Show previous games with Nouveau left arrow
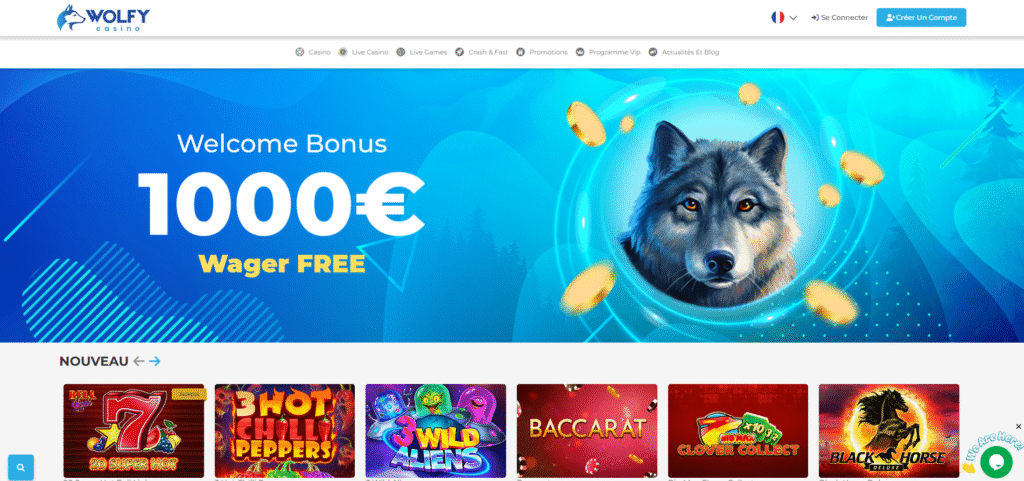 [x=138, y=361]
